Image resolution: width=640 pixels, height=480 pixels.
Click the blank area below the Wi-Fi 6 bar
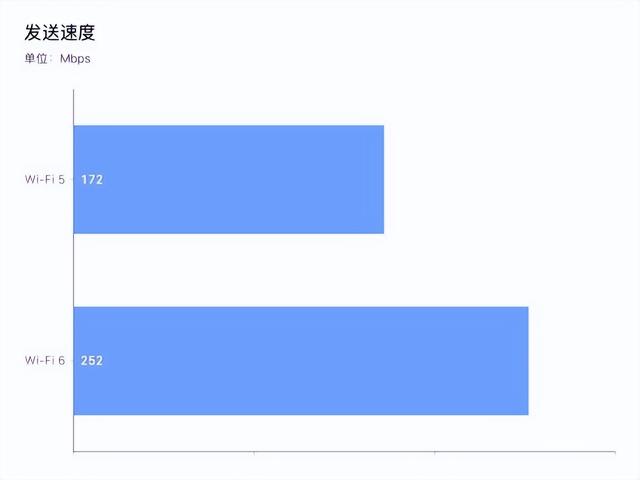(300, 433)
